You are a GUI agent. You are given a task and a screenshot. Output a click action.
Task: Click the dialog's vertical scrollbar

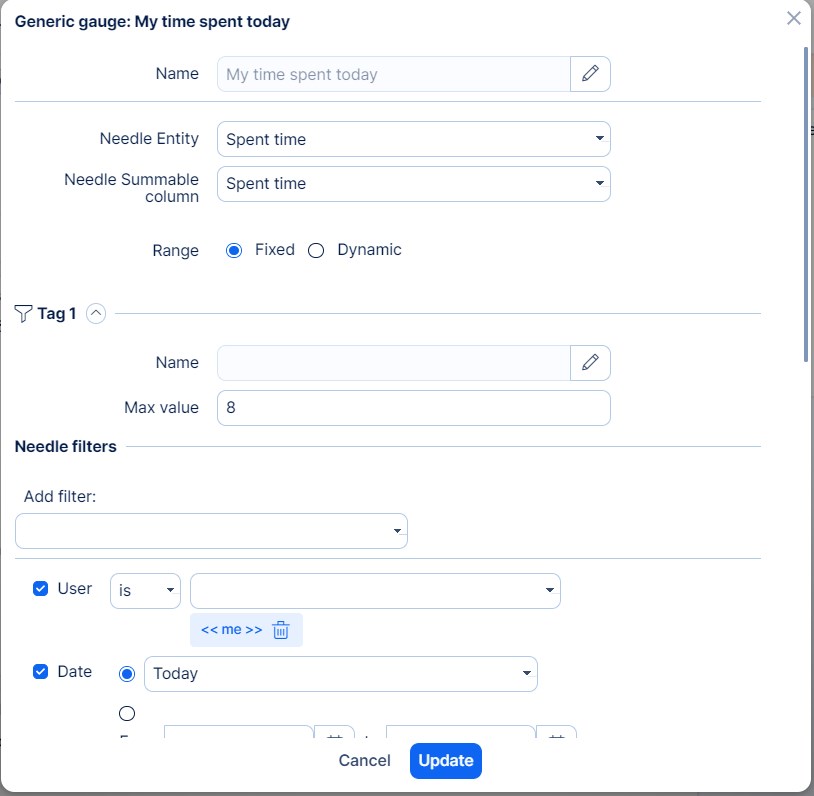806,200
